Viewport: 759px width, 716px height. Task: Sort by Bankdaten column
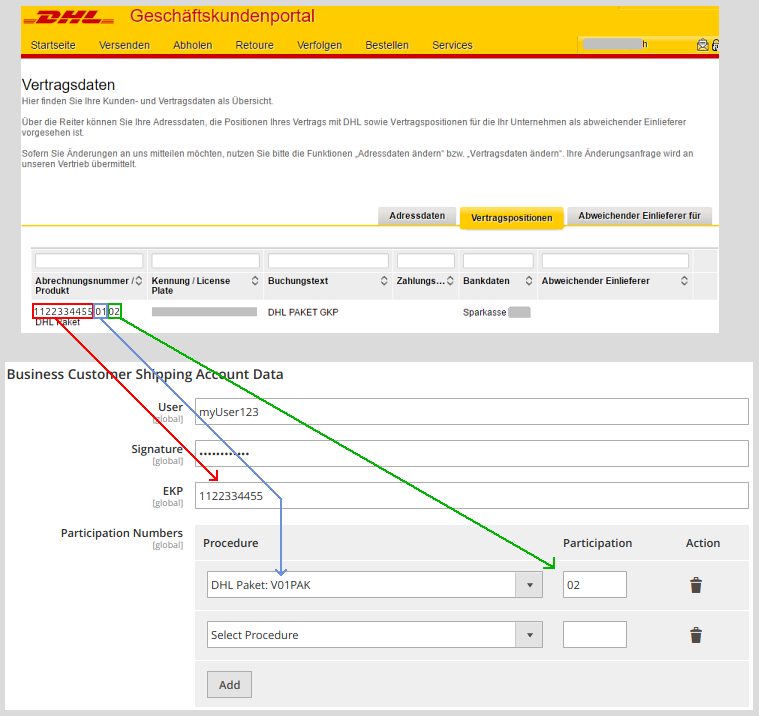[x=529, y=281]
